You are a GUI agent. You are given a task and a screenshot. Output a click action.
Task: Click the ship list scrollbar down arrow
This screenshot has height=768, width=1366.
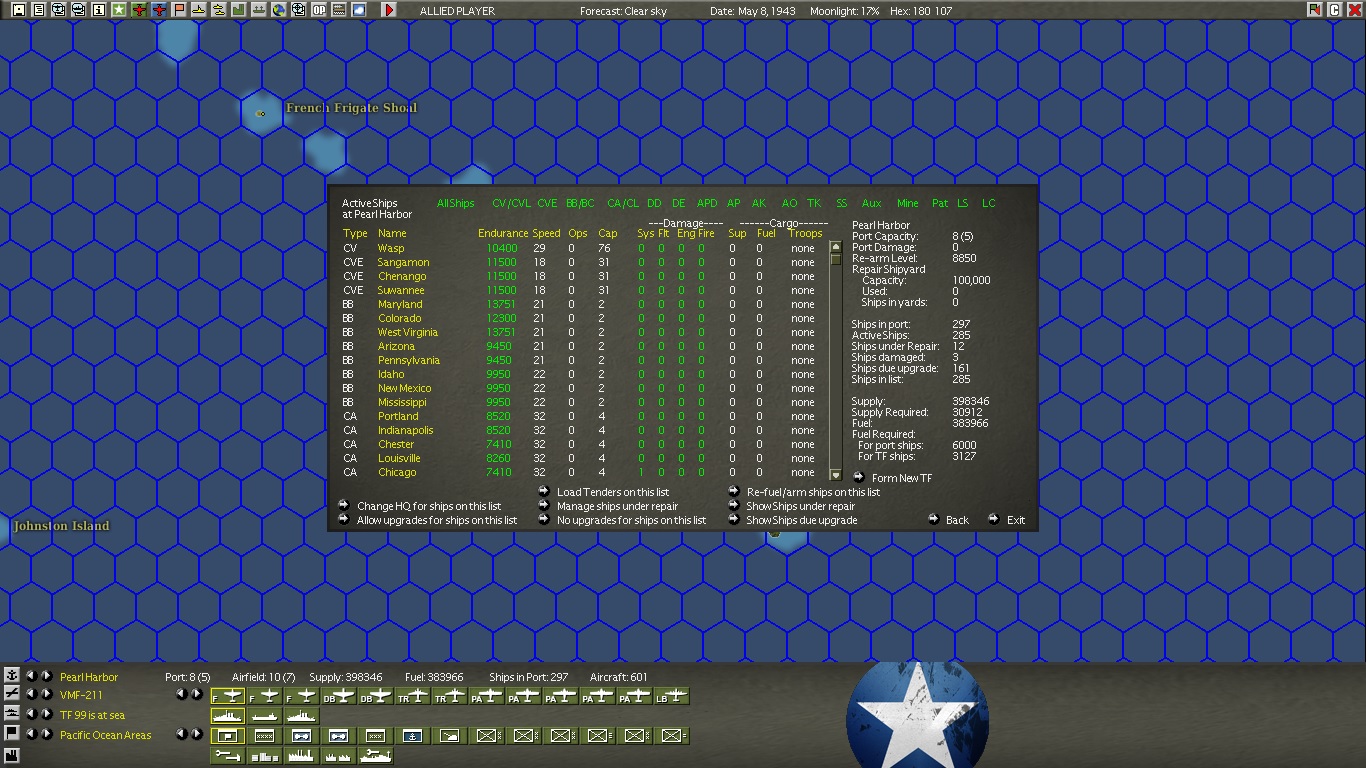[x=836, y=475]
